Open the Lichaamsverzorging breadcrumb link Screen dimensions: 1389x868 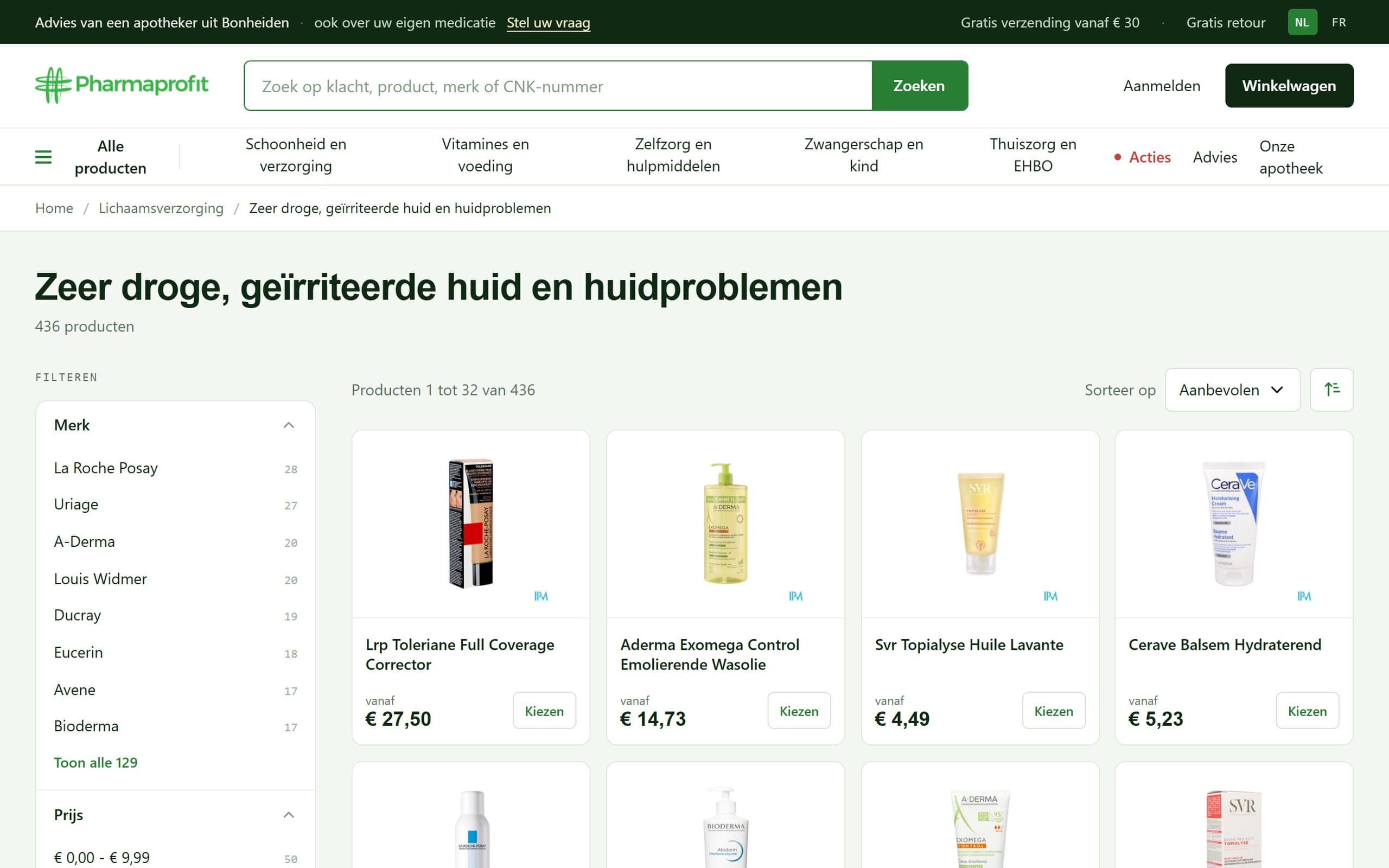pyautogui.click(x=161, y=208)
